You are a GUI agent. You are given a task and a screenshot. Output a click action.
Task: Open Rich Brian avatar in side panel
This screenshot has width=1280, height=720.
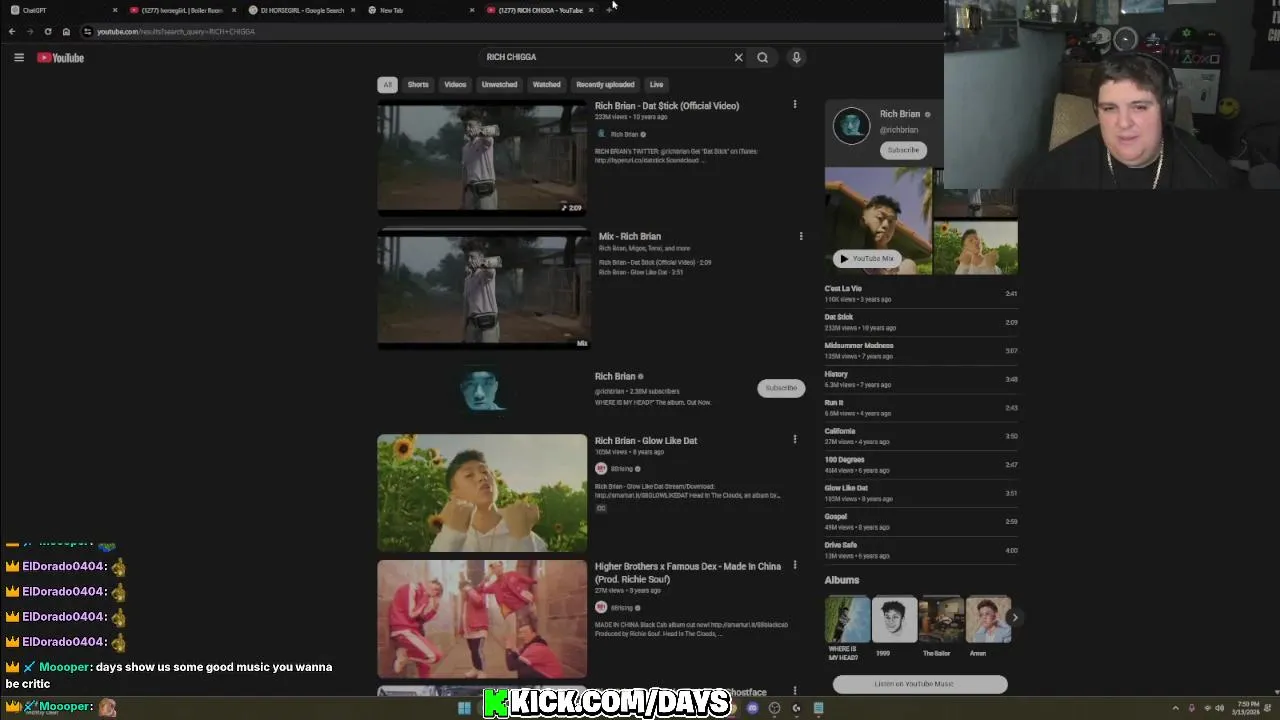pyautogui.click(x=852, y=126)
